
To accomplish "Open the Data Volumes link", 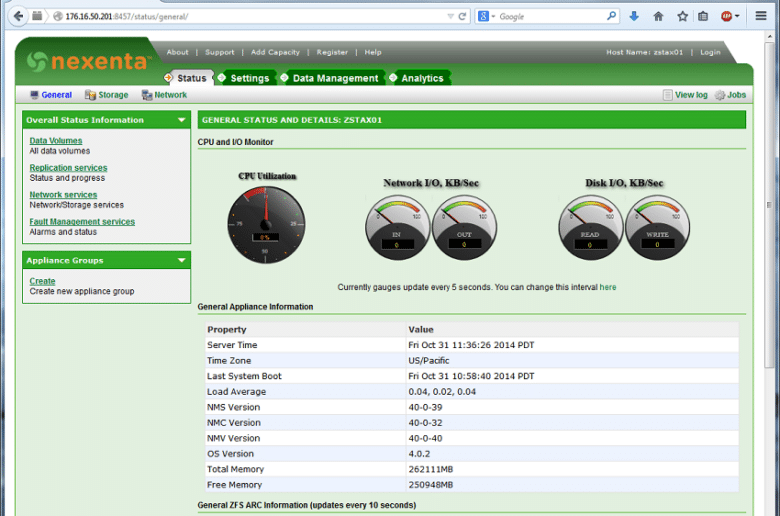I will tap(56, 141).
